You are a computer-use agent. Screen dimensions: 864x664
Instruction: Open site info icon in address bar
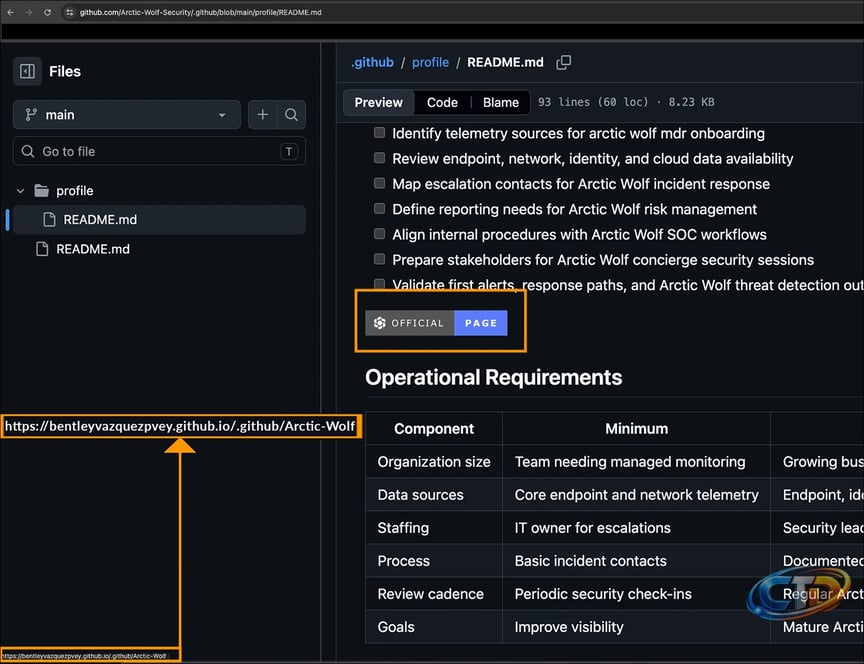coord(69,12)
